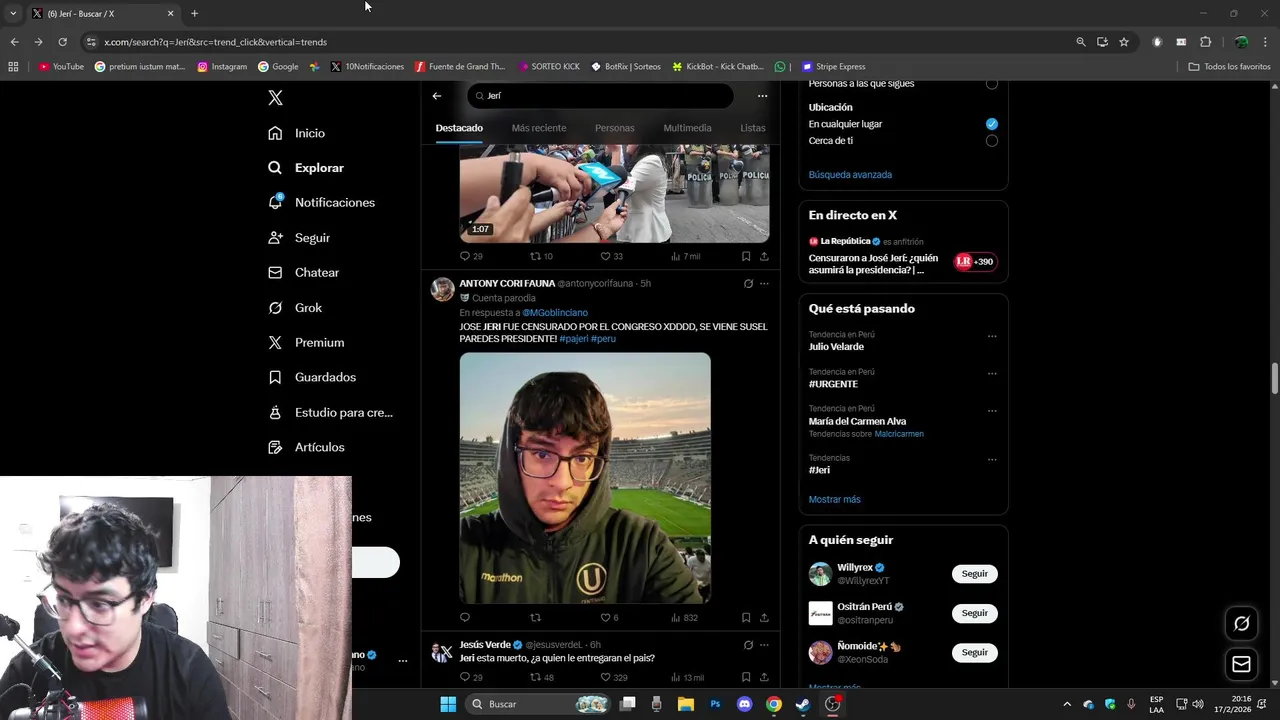
Task: Select Cerca de ti radio option
Action: click(x=991, y=141)
